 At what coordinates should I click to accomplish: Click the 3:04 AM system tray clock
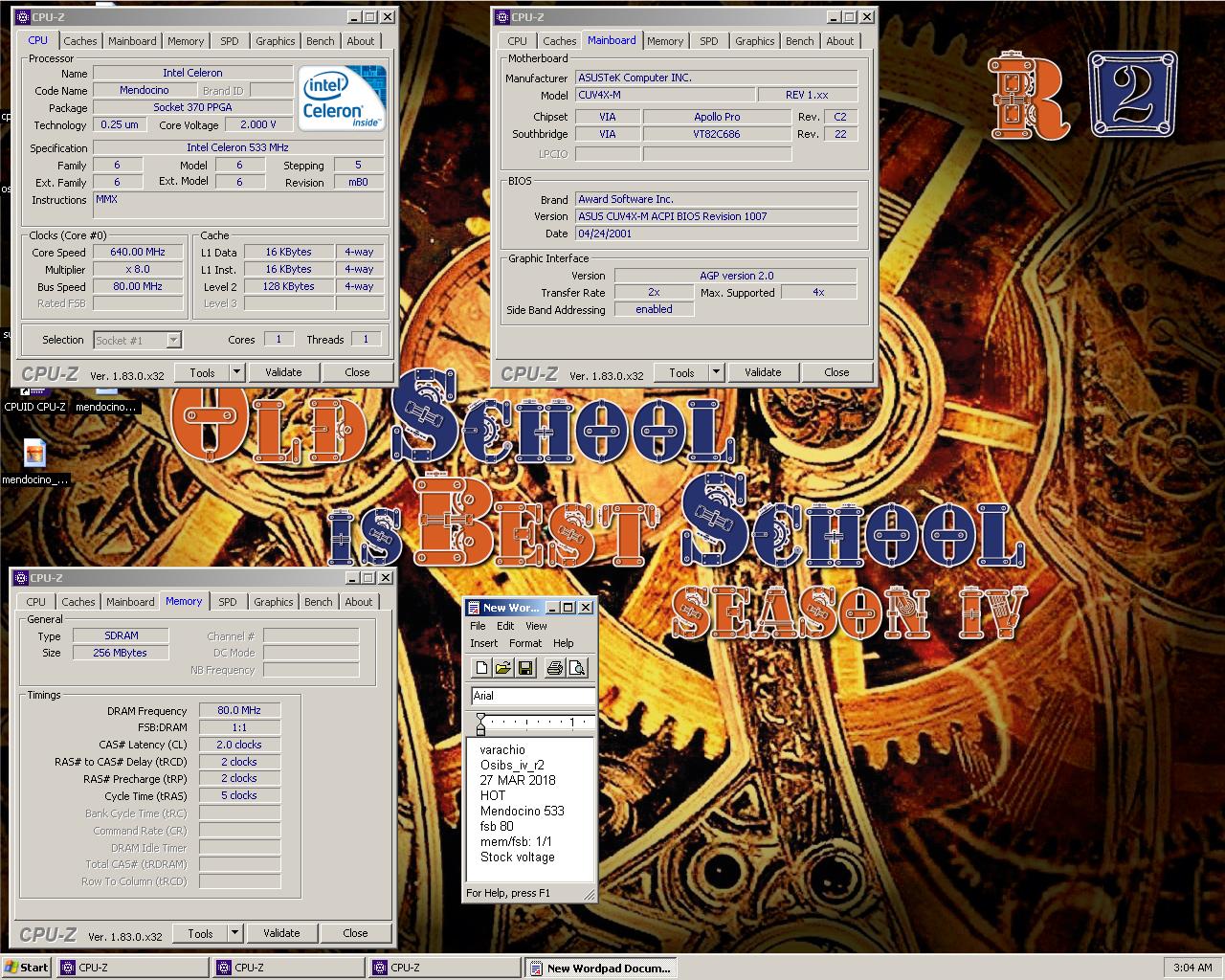(x=1192, y=968)
